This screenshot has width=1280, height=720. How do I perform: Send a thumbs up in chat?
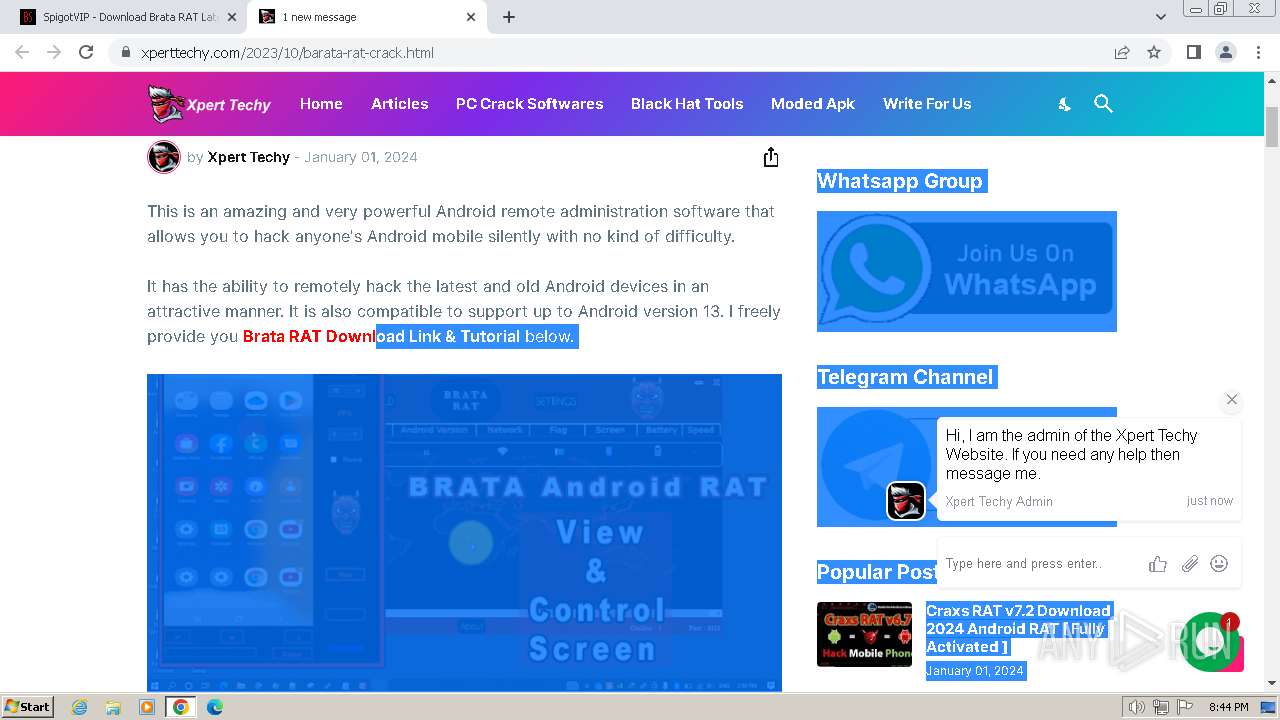tap(1158, 564)
